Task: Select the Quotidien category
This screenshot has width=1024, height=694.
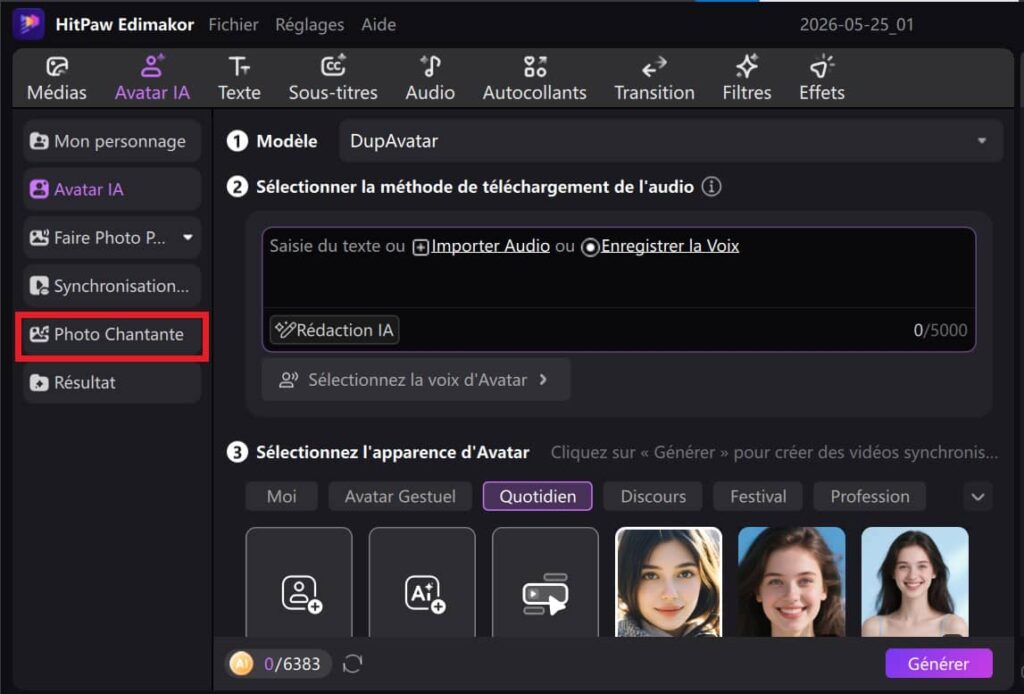Action: point(537,496)
